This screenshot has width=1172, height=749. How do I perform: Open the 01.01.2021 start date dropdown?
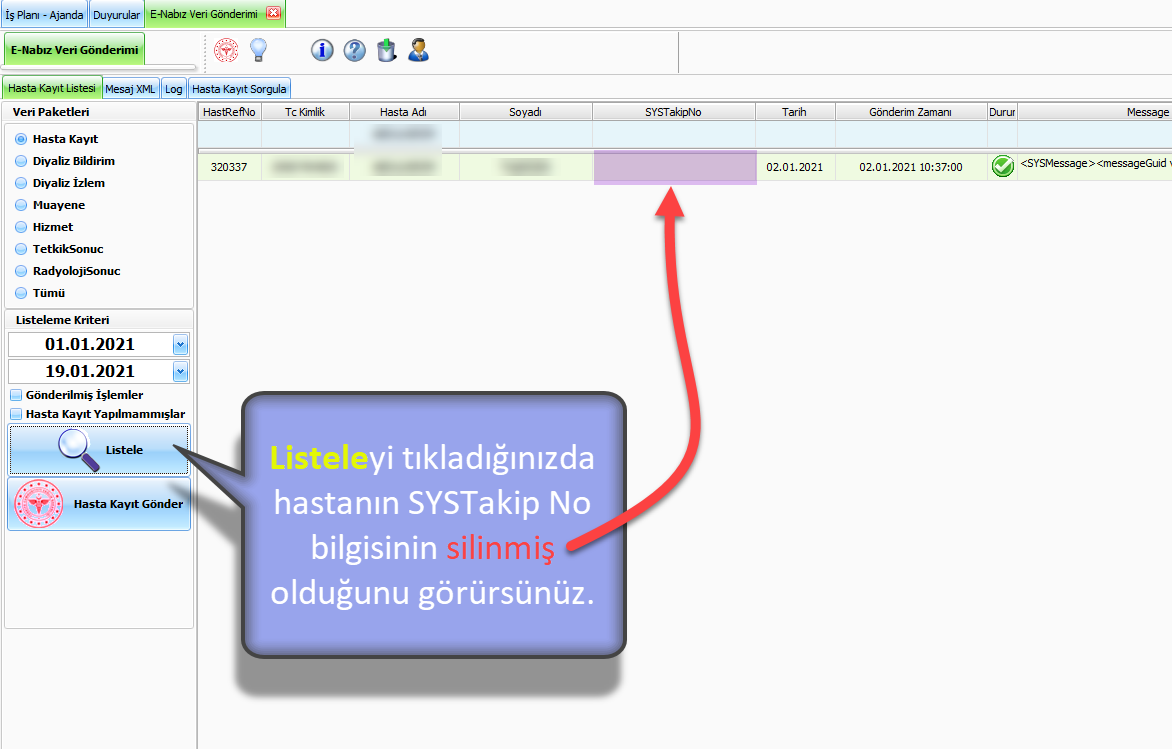click(x=180, y=345)
